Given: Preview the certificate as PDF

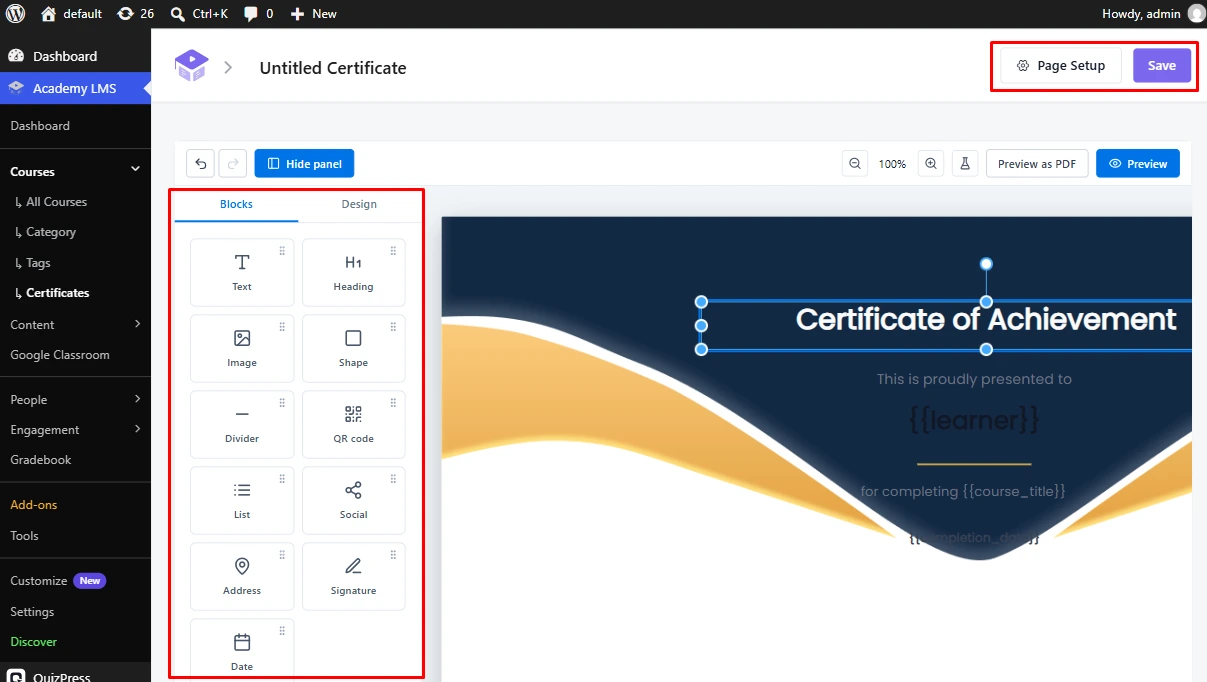Looking at the screenshot, I should click(x=1037, y=163).
